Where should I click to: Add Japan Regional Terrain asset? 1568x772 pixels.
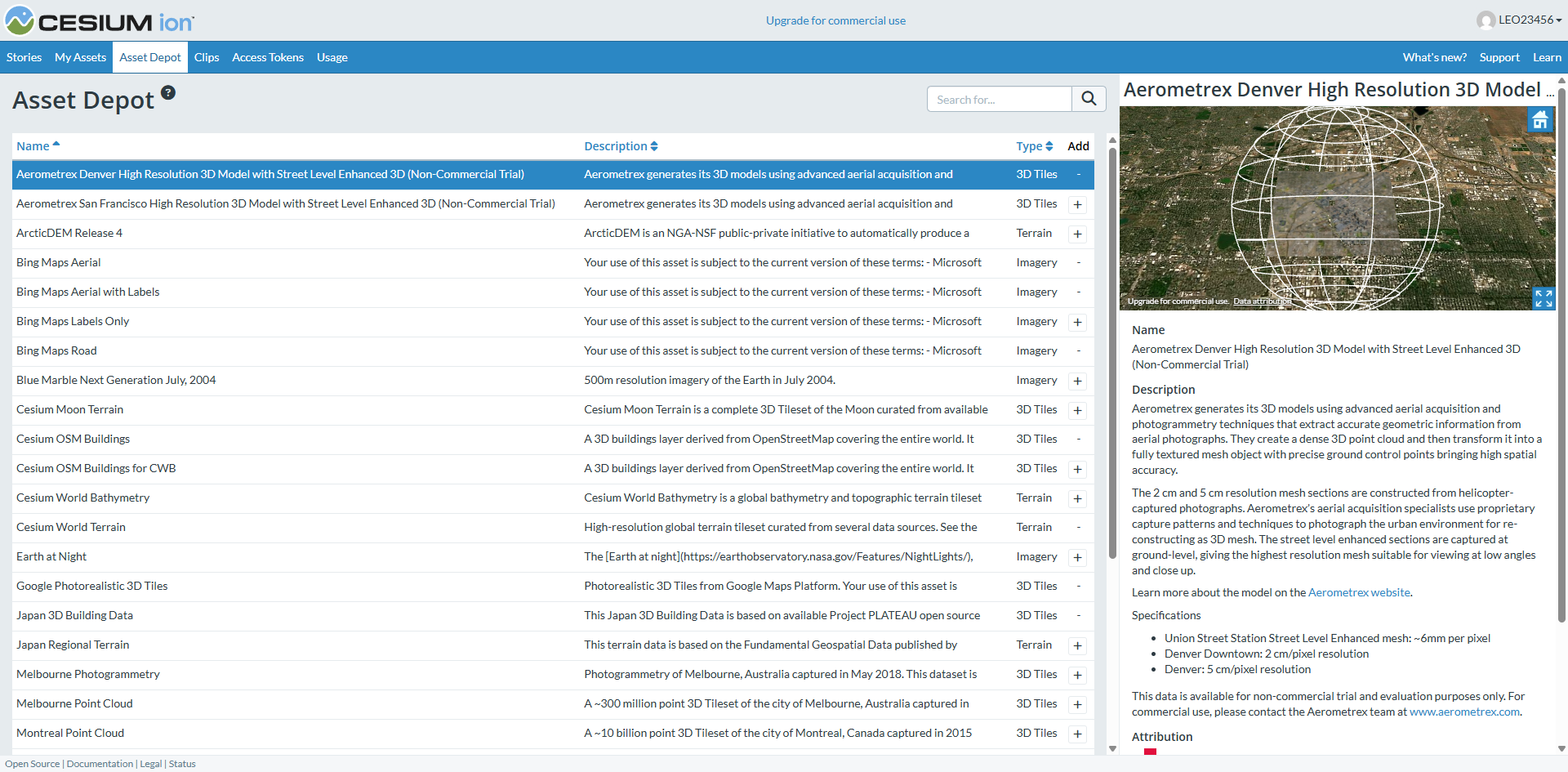(1078, 645)
